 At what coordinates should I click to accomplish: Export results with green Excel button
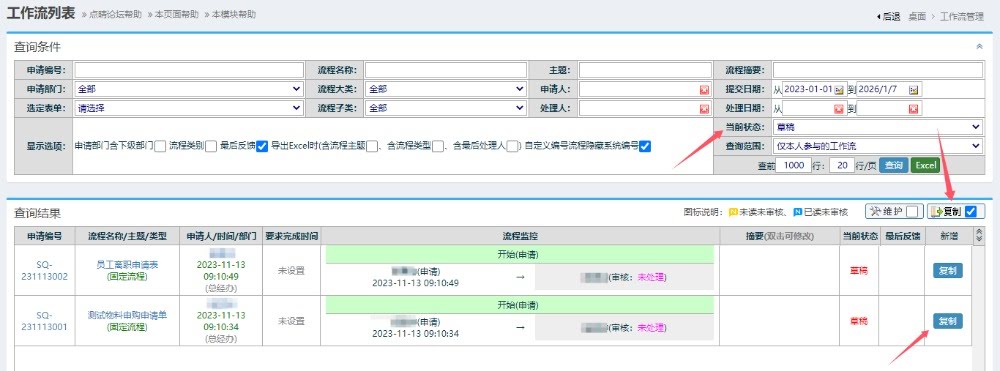(925, 165)
